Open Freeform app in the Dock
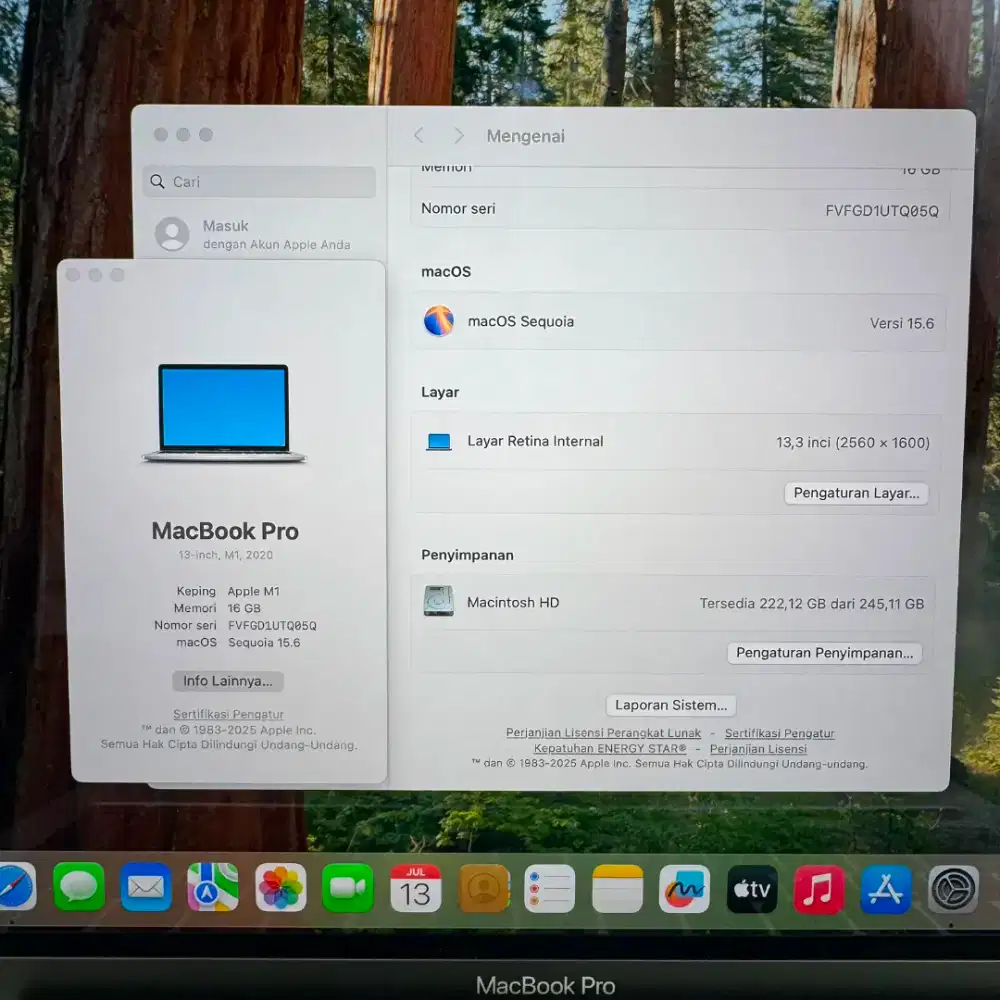The width and height of the screenshot is (1000, 1000). 684,889
